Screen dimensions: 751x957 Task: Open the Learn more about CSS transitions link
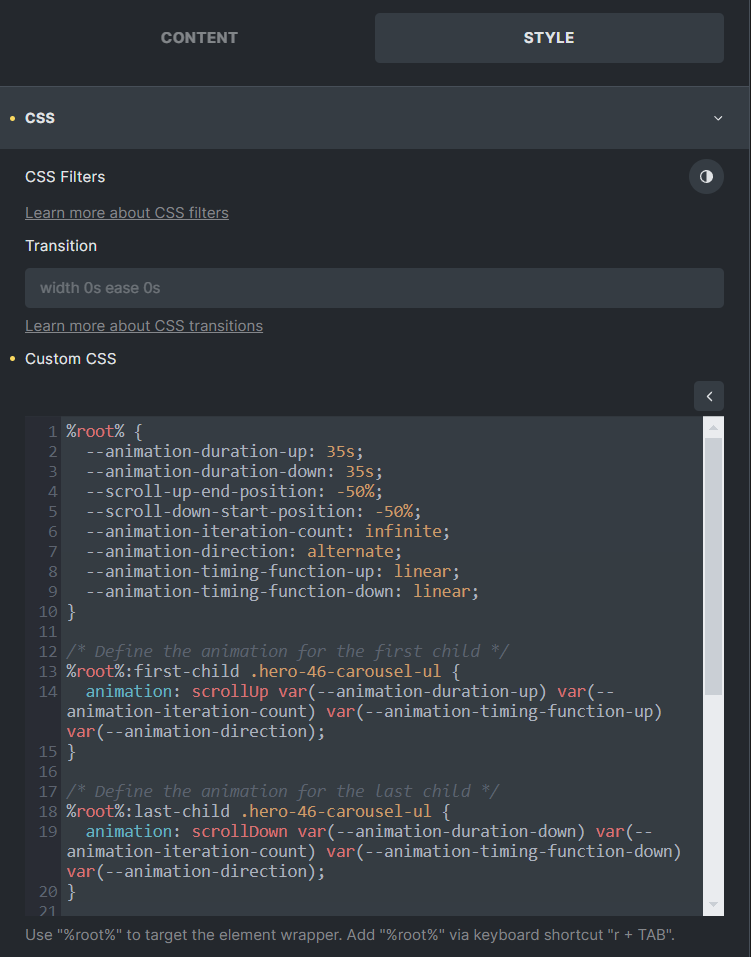click(x=144, y=325)
